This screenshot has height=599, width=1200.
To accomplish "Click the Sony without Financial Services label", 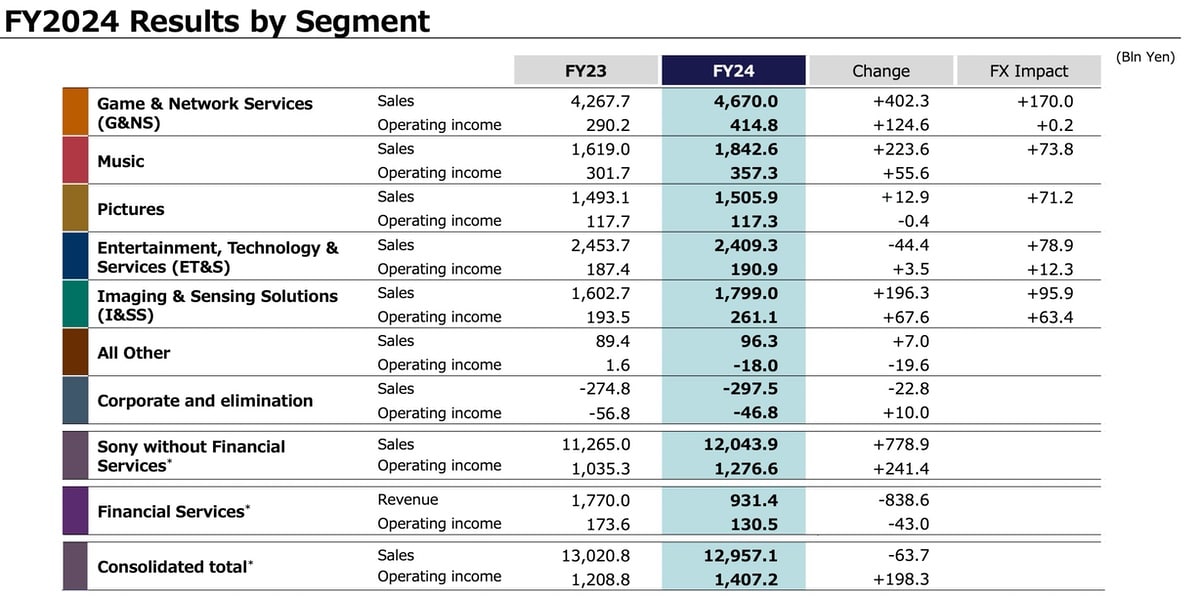I will pos(190,456).
